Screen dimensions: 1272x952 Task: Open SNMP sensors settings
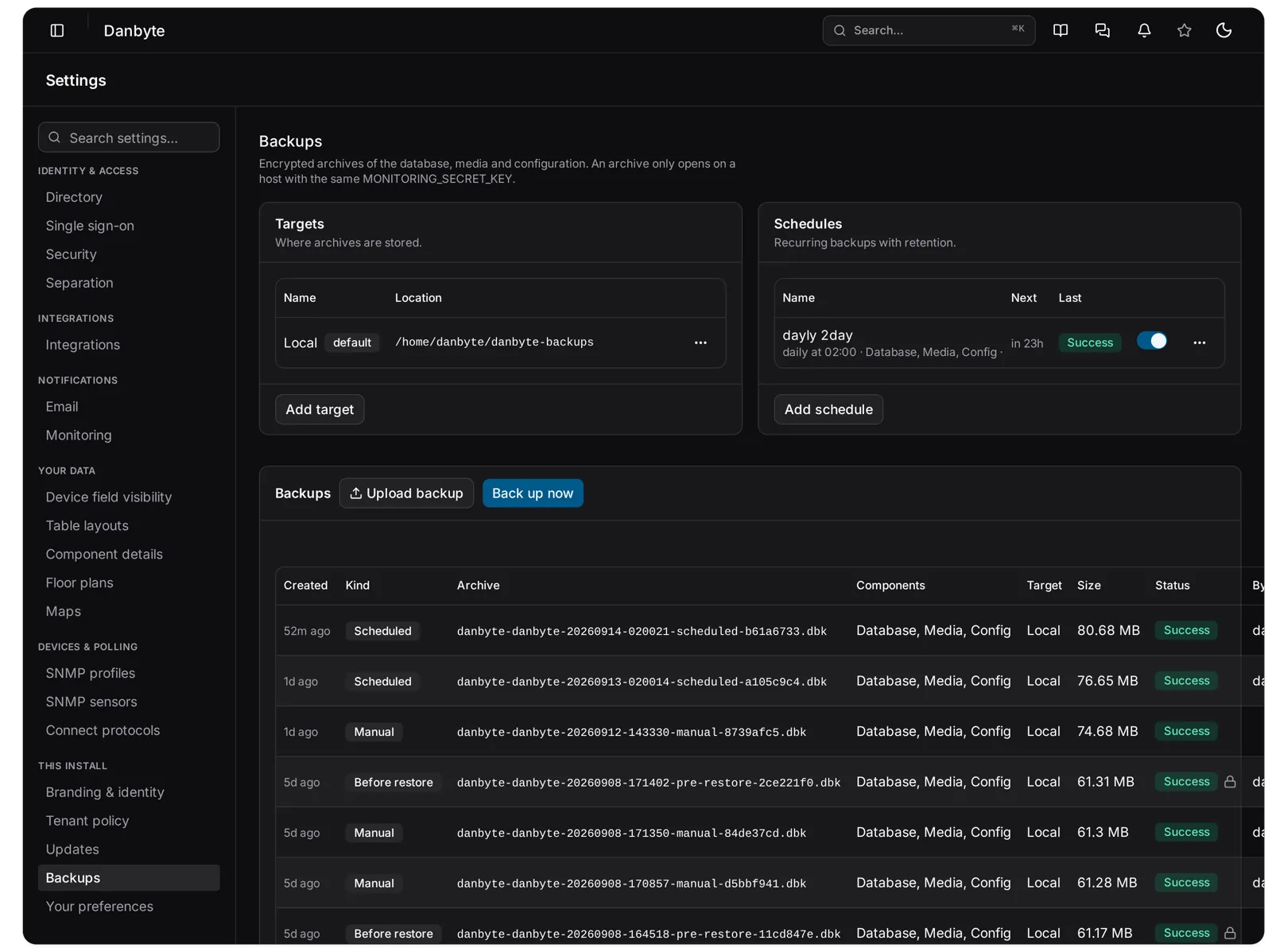pyautogui.click(x=91, y=702)
